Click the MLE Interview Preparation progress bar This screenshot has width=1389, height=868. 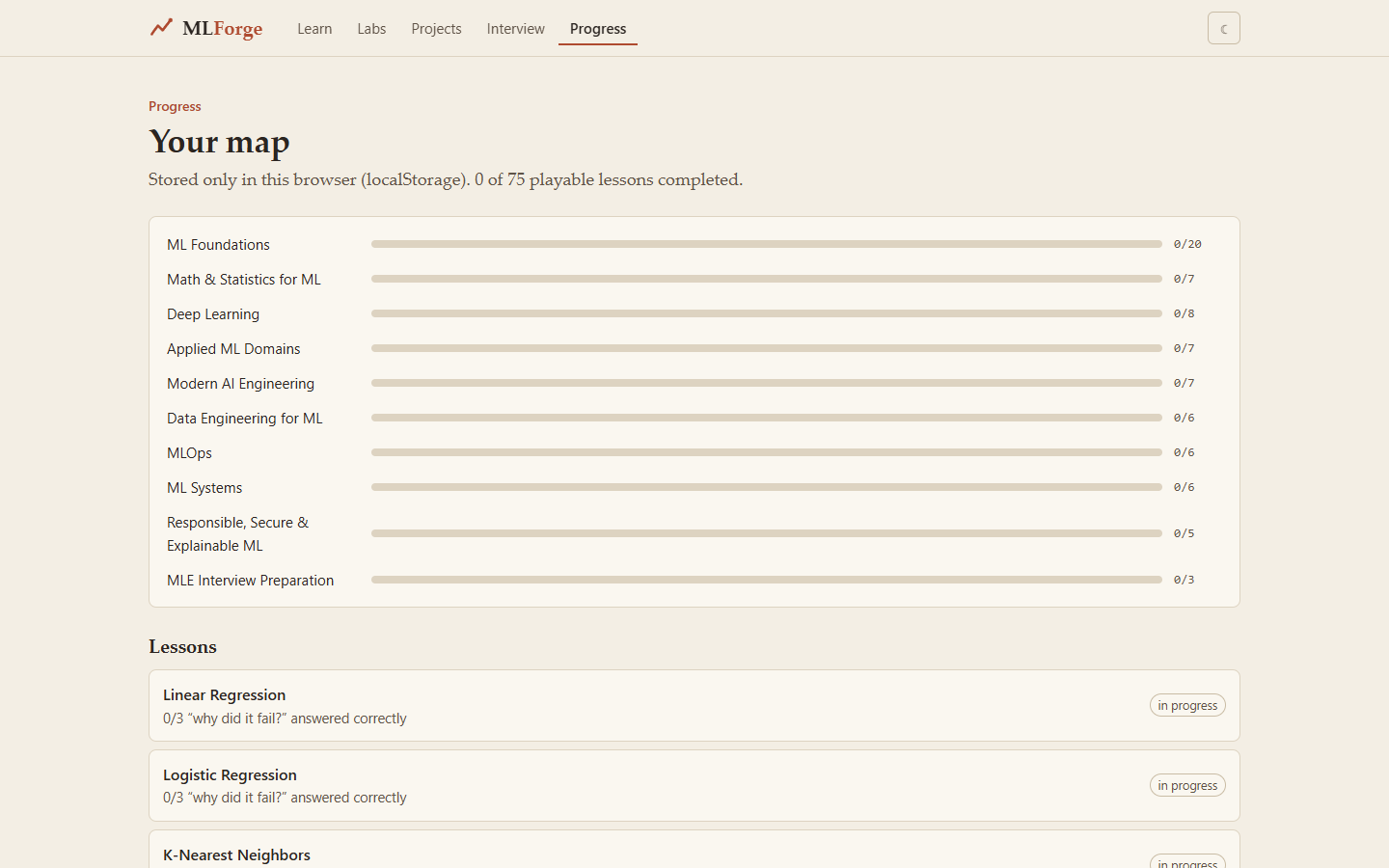(x=766, y=580)
